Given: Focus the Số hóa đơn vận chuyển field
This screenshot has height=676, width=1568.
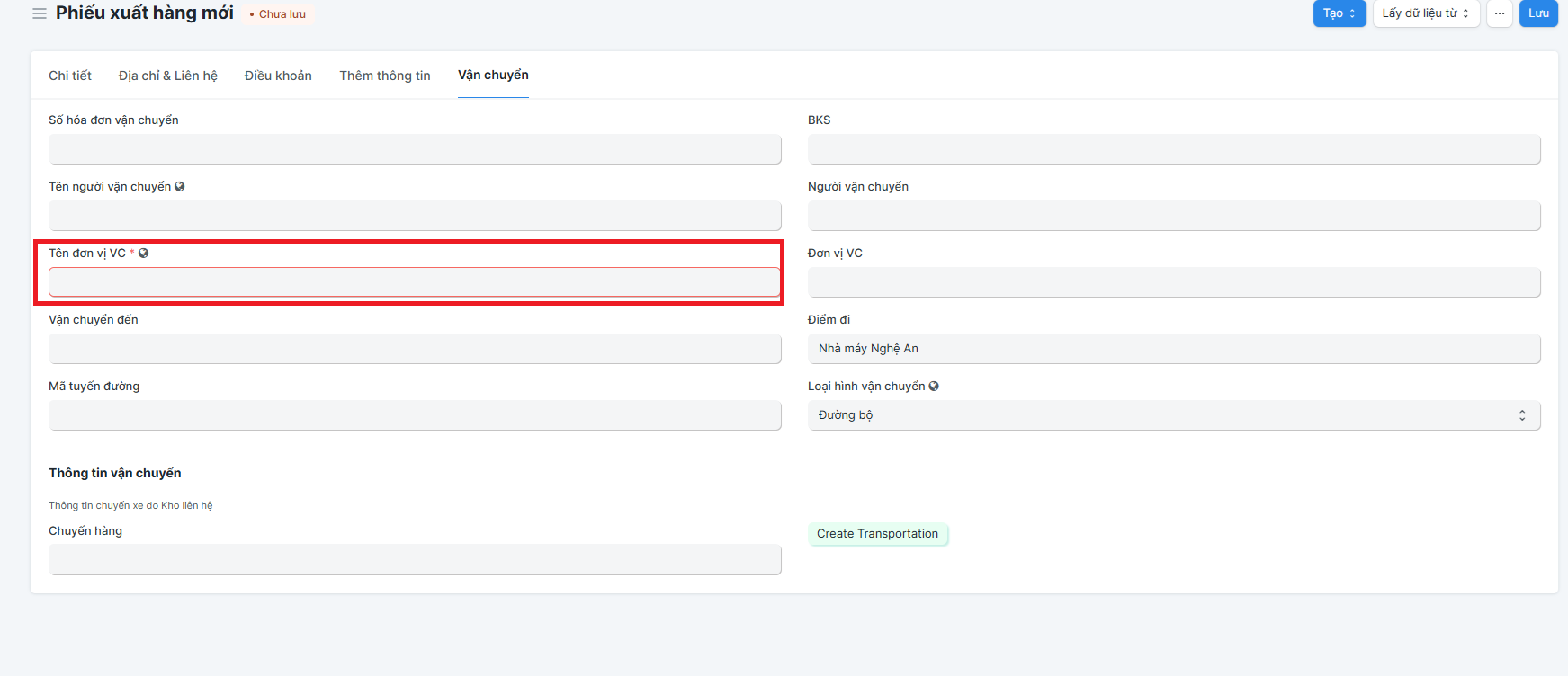Looking at the screenshot, I should (415, 149).
